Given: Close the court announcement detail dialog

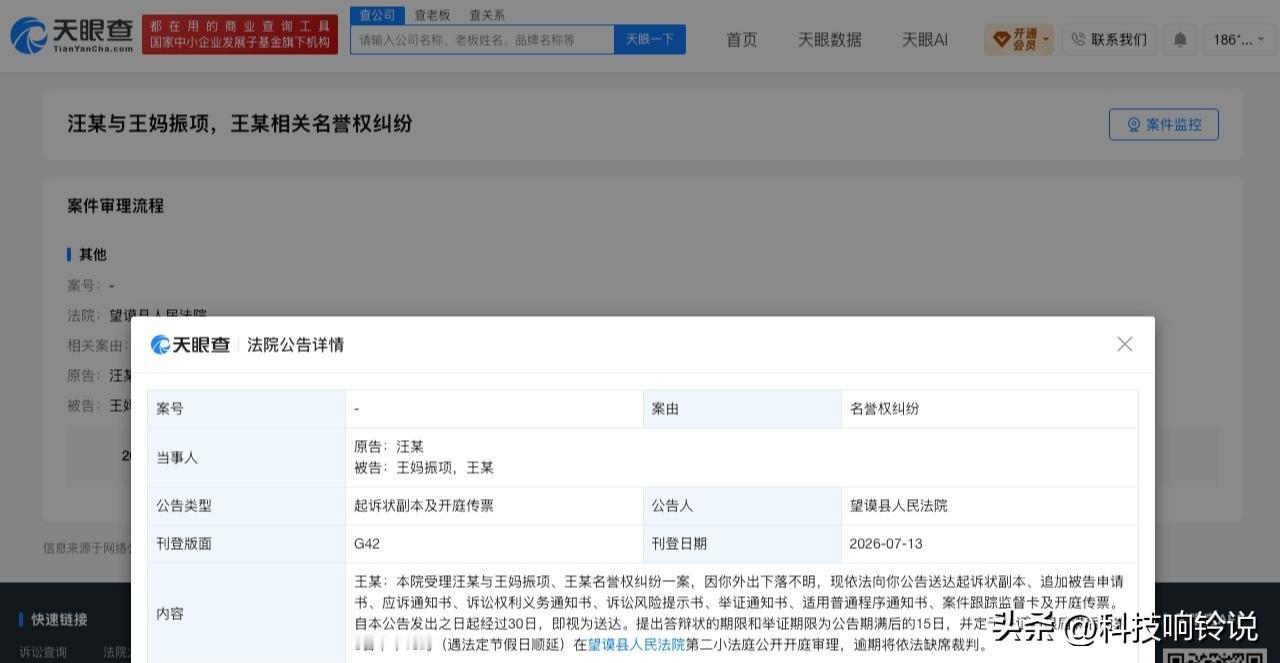Looking at the screenshot, I should tap(1125, 344).
